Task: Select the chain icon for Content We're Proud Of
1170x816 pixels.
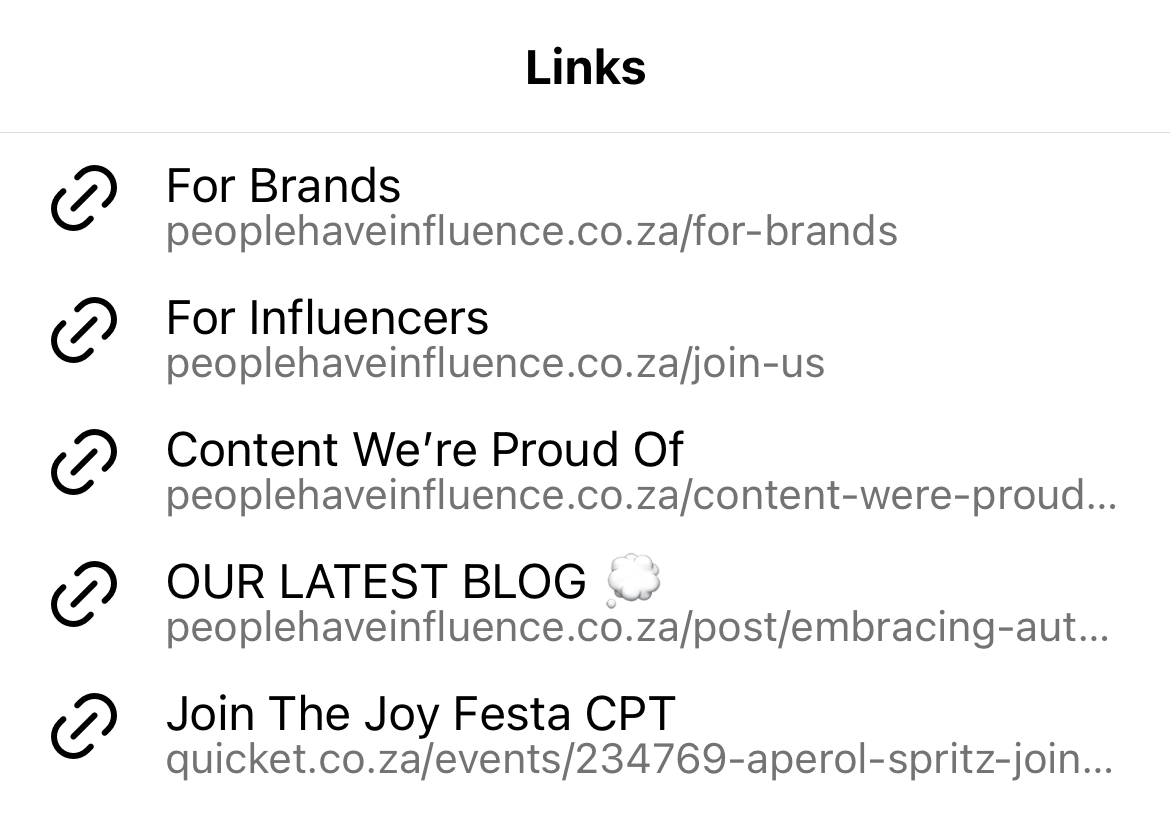Action: (83, 462)
